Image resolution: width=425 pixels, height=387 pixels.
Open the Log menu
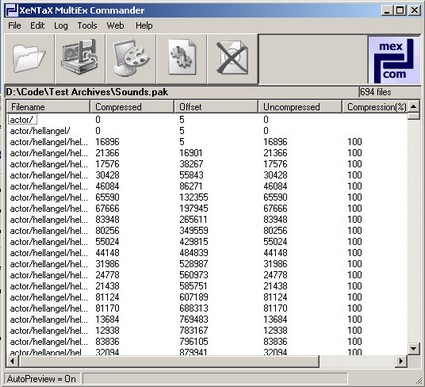pos(61,26)
